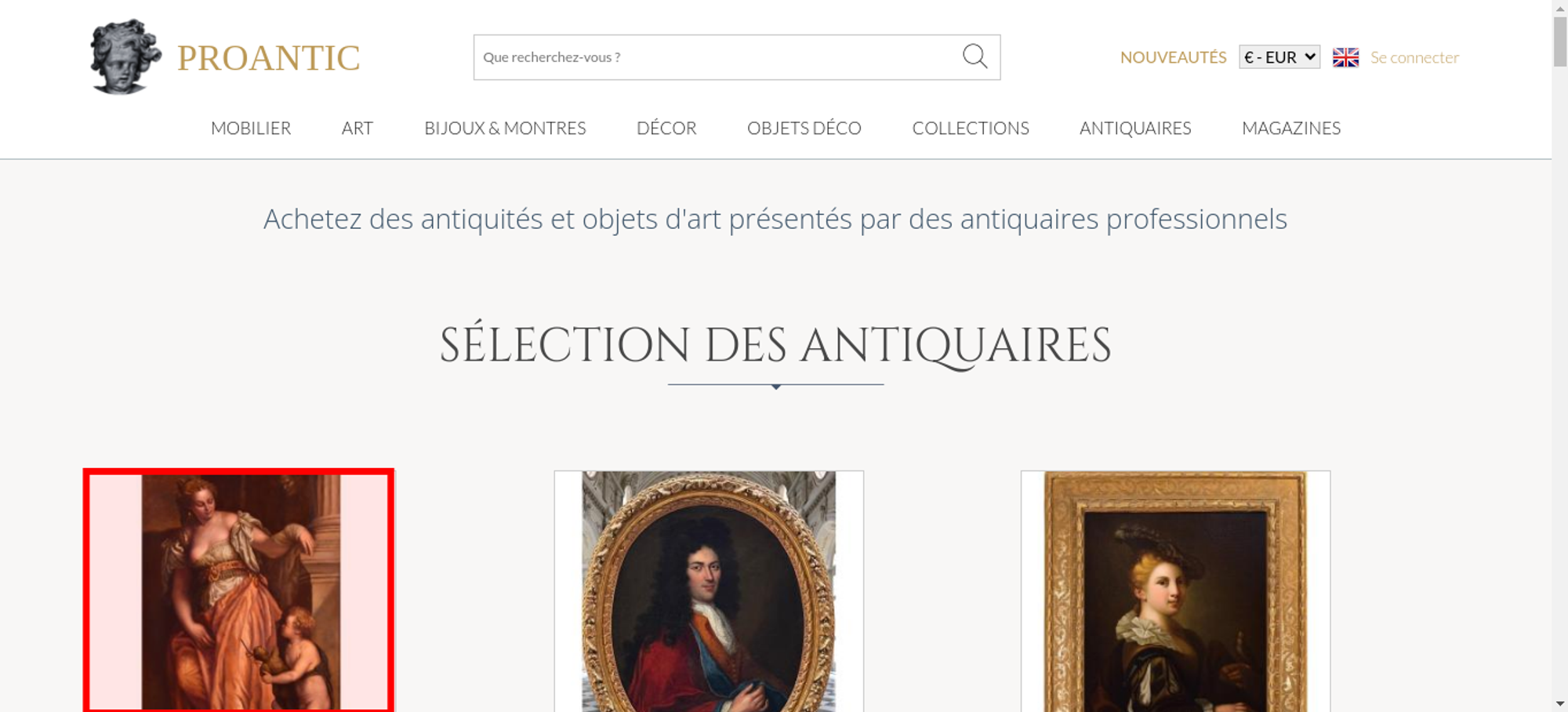
Task: Switch language via the UK flag icon
Action: 1345,57
